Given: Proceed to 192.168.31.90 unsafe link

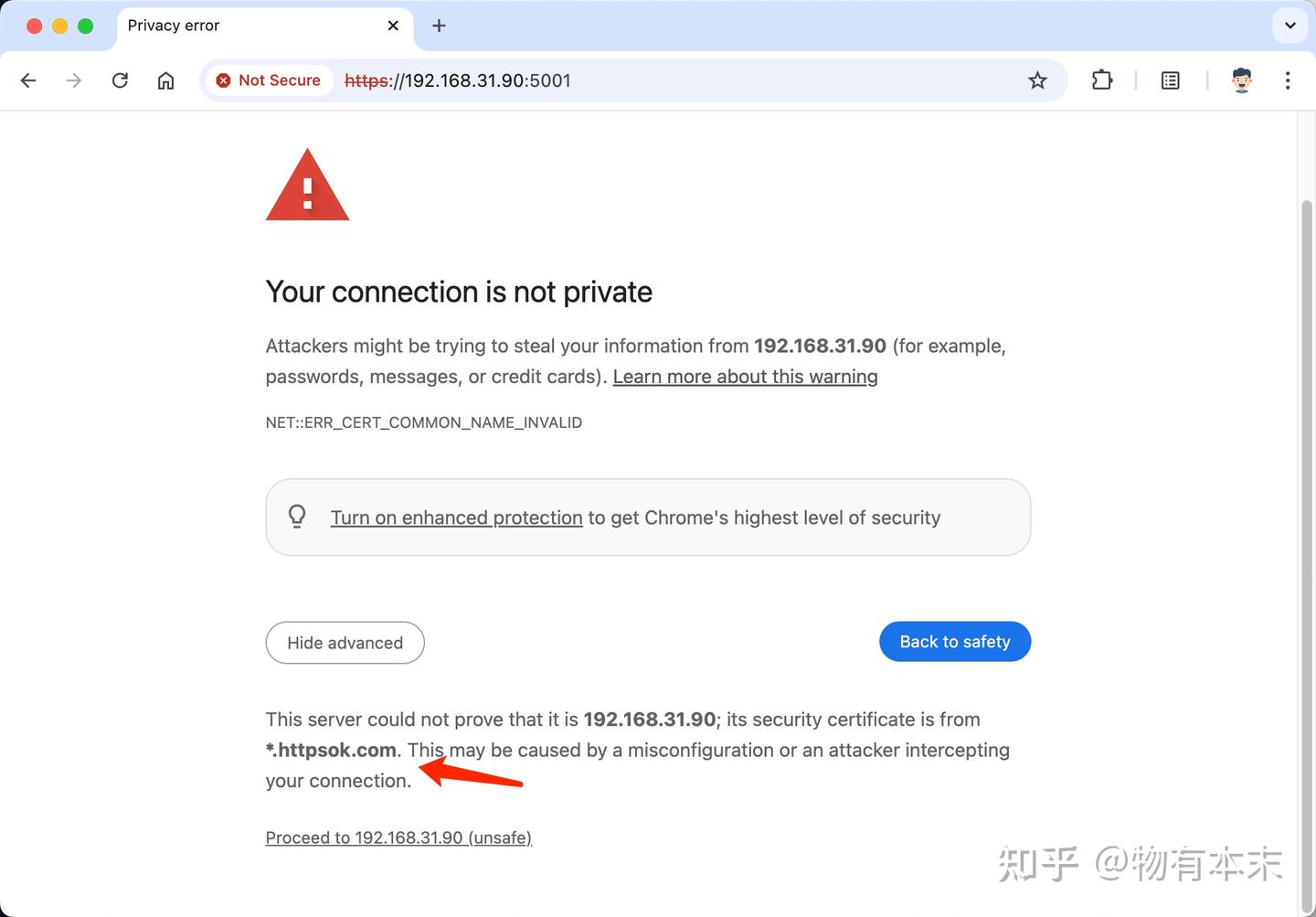Looking at the screenshot, I should tap(398, 837).
